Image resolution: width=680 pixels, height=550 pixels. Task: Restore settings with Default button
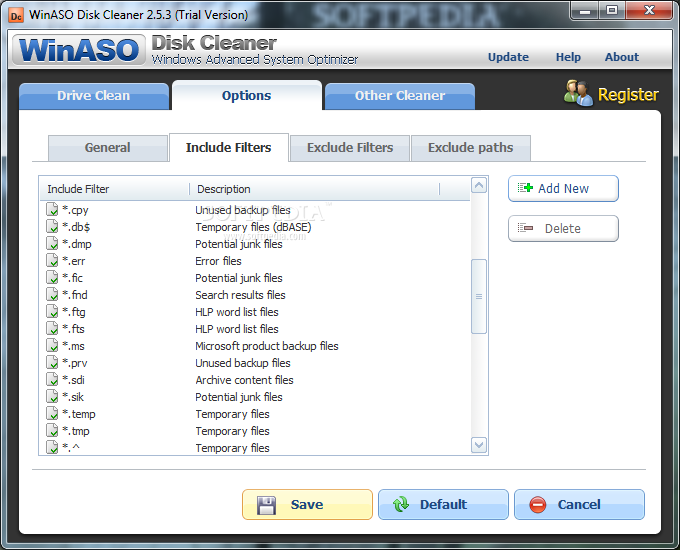[443, 504]
